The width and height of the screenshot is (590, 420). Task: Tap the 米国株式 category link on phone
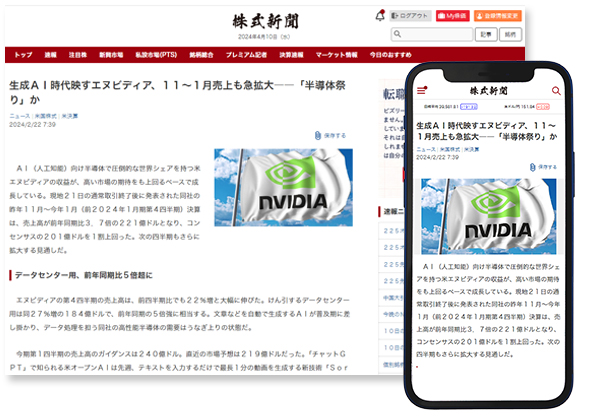[x=450, y=149]
